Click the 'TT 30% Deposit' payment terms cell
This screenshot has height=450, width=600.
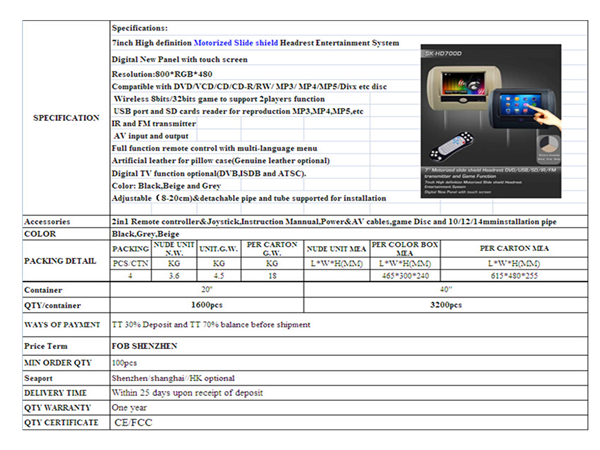pyautogui.click(x=349, y=325)
